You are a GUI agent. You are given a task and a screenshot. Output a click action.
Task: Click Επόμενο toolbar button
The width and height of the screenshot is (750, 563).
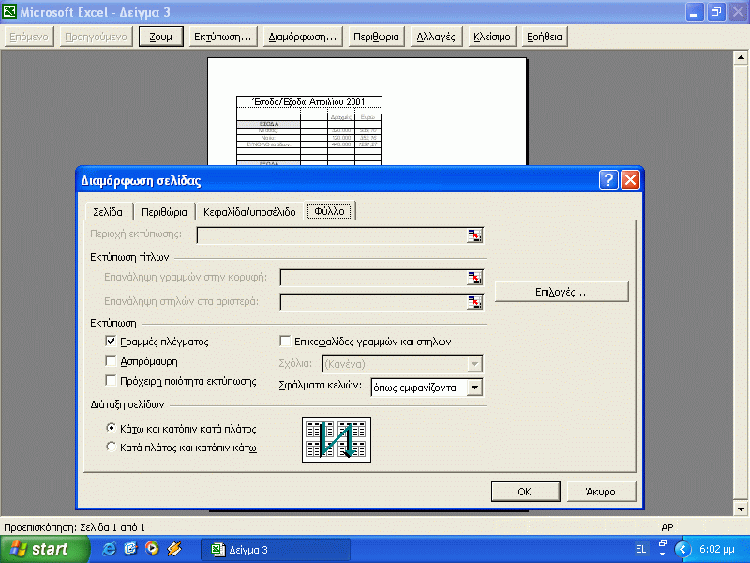click(29, 37)
